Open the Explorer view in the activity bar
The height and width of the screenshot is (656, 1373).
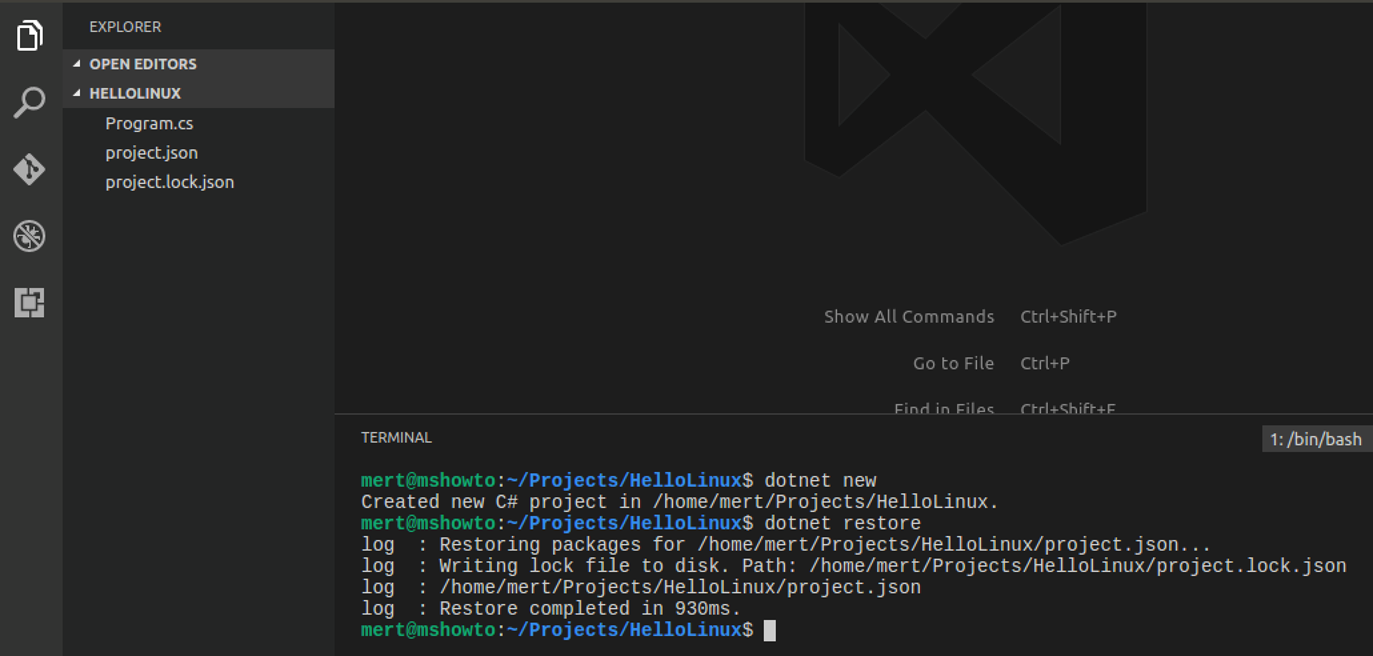point(30,36)
